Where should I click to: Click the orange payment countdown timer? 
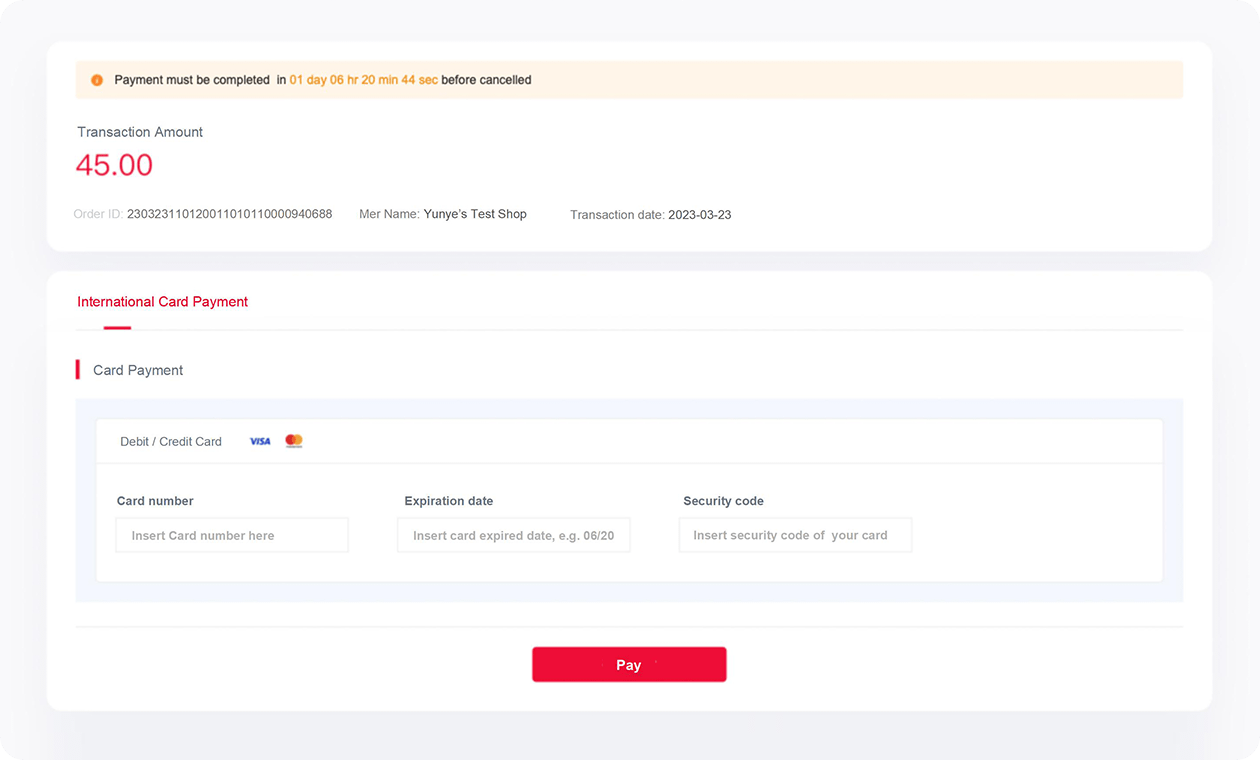coord(363,80)
